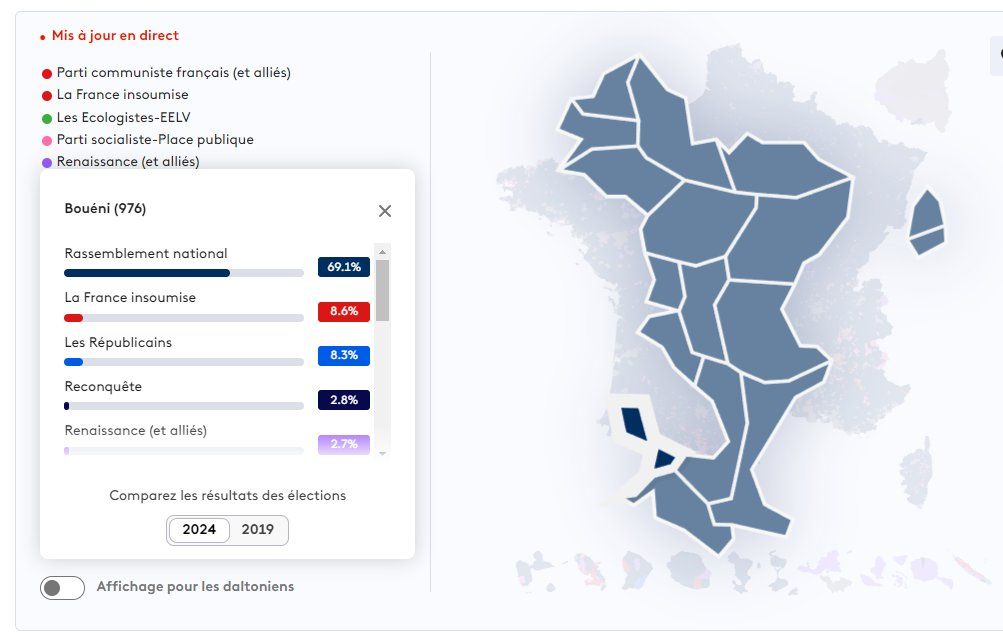Click the purple Renaissance legend dot
This screenshot has height=633, width=1003.
click(47, 163)
